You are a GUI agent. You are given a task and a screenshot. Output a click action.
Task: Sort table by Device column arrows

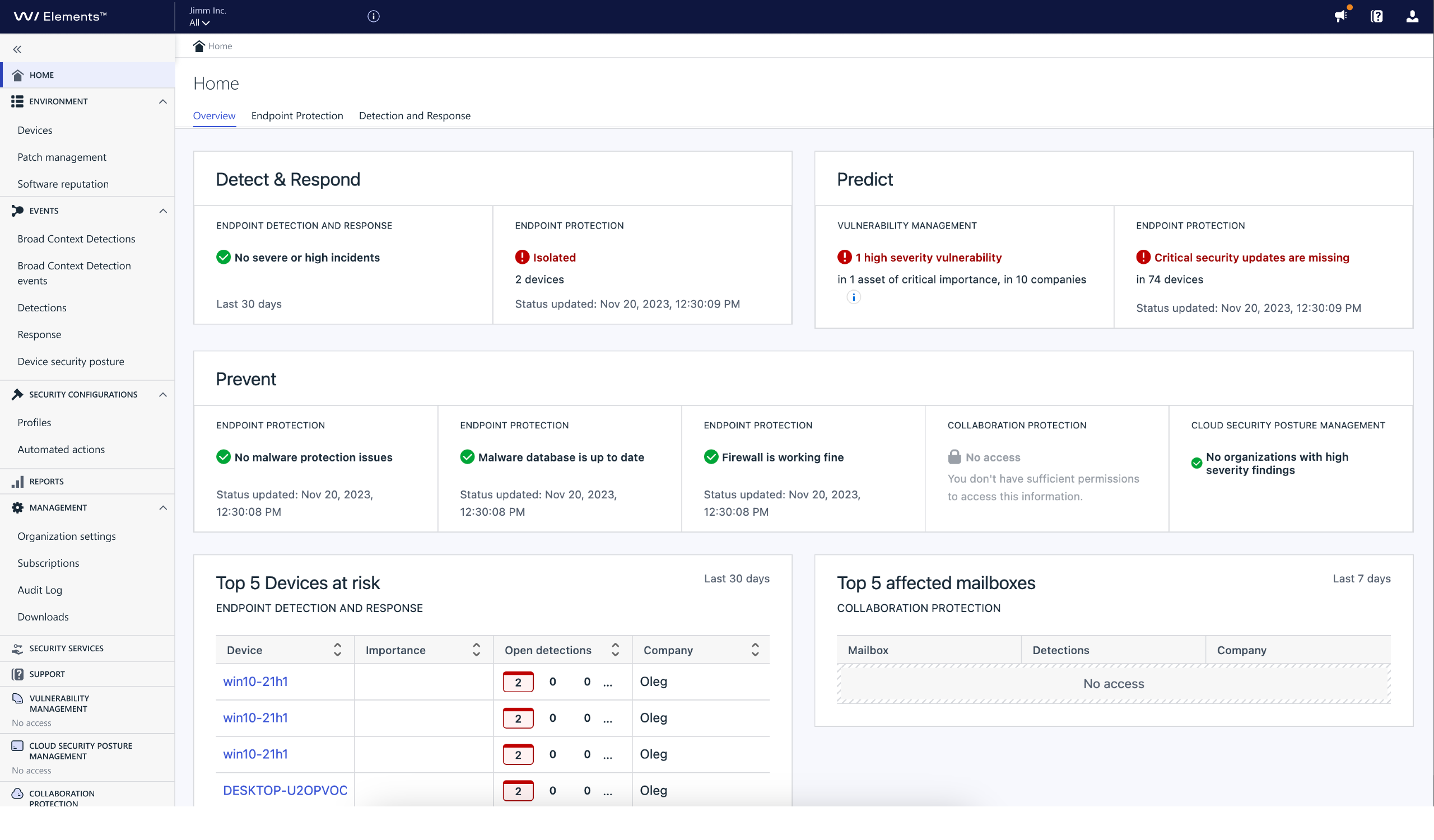point(337,650)
